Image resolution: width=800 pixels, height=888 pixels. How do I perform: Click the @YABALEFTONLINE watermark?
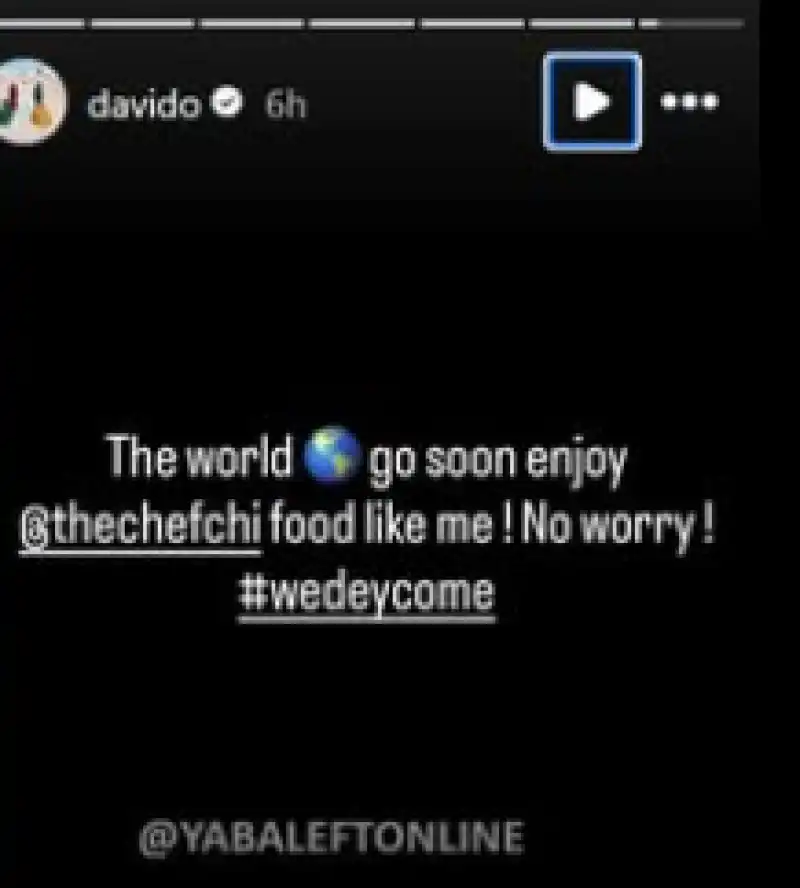coord(332,838)
